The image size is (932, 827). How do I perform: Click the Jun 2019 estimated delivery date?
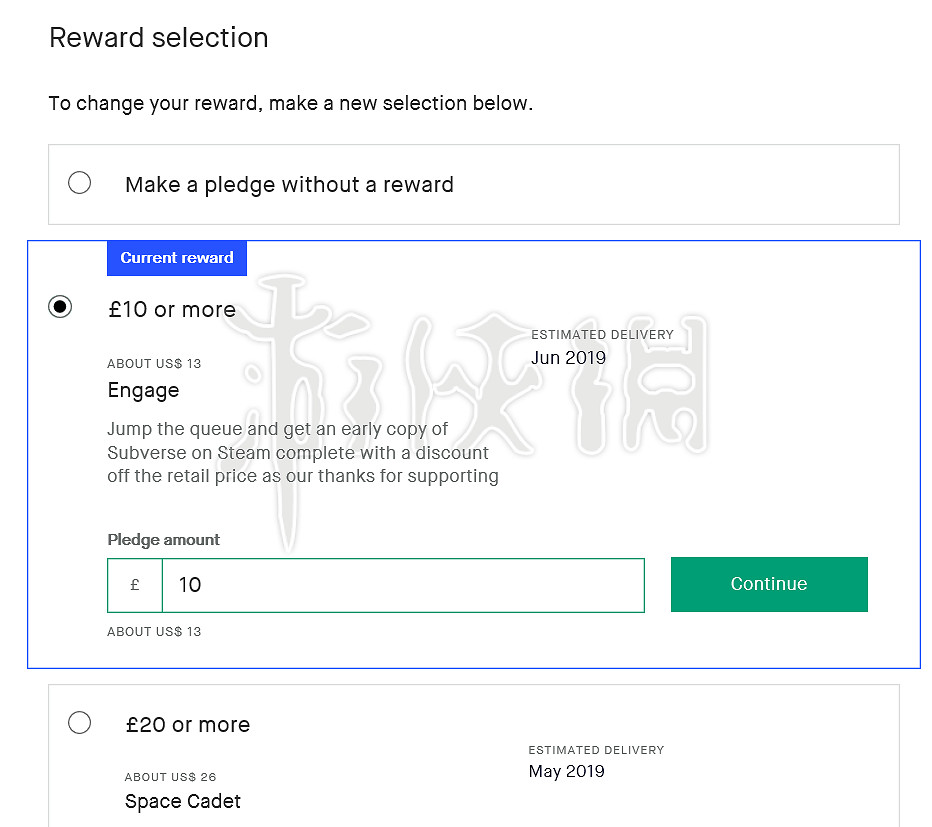pyautogui.click(x=568, y=358)
